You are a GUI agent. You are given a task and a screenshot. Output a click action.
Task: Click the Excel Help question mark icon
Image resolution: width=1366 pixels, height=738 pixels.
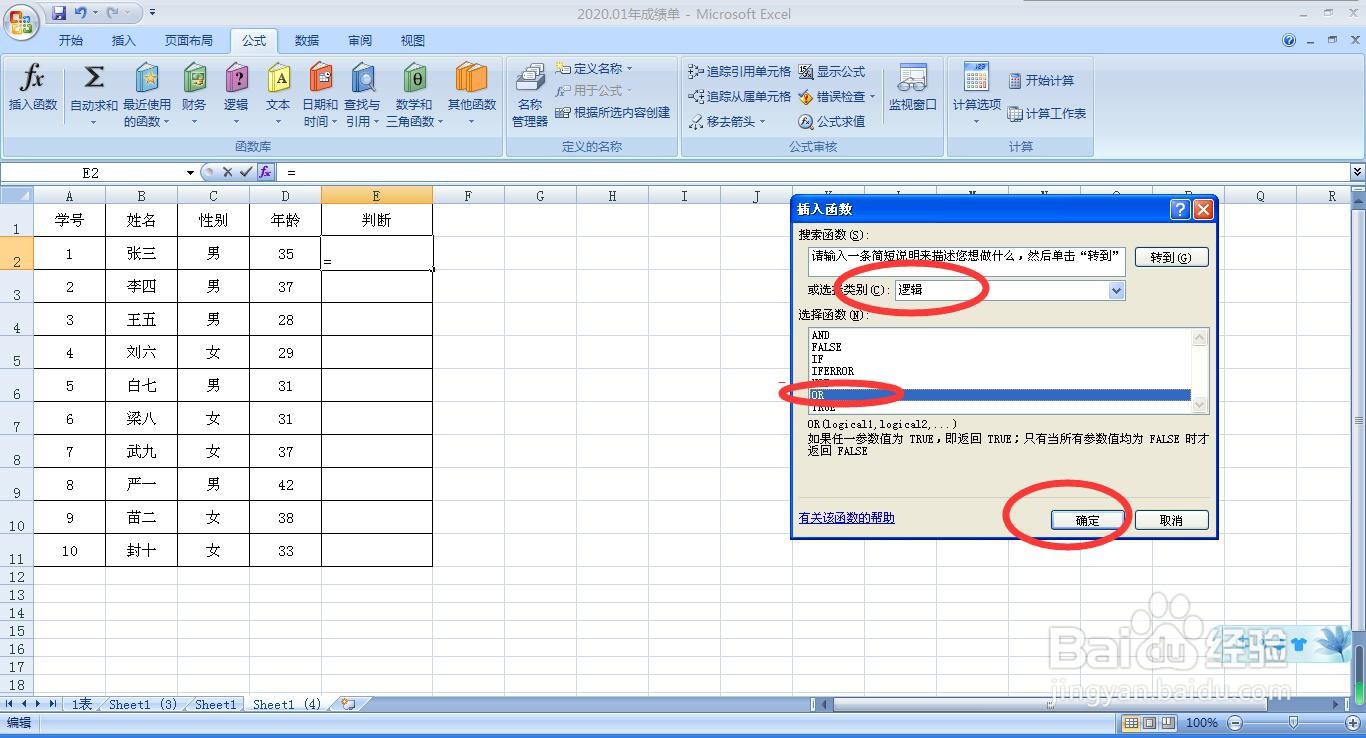1289,41
